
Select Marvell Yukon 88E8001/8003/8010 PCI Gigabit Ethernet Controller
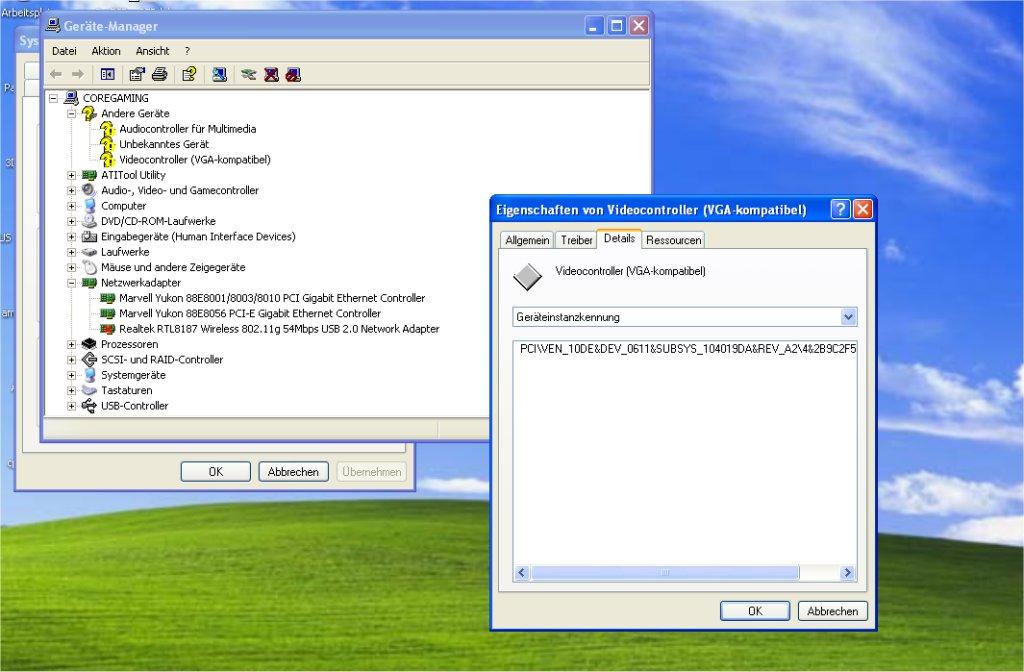pos(272,298)
